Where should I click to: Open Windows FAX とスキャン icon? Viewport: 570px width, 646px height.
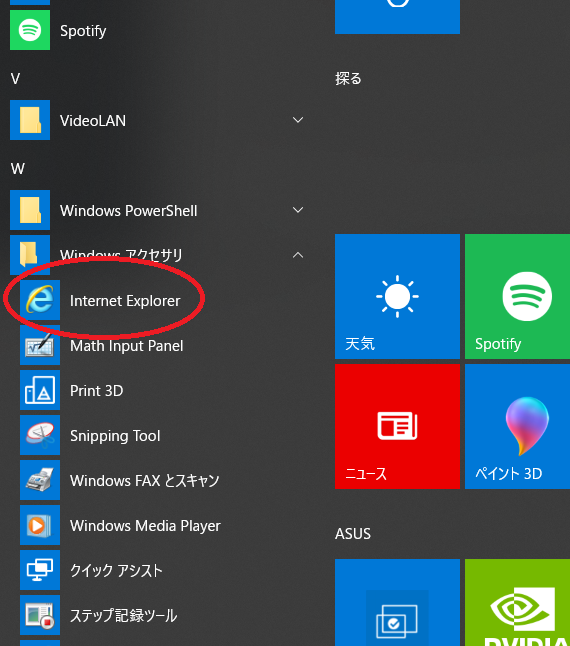pos(40,480)
